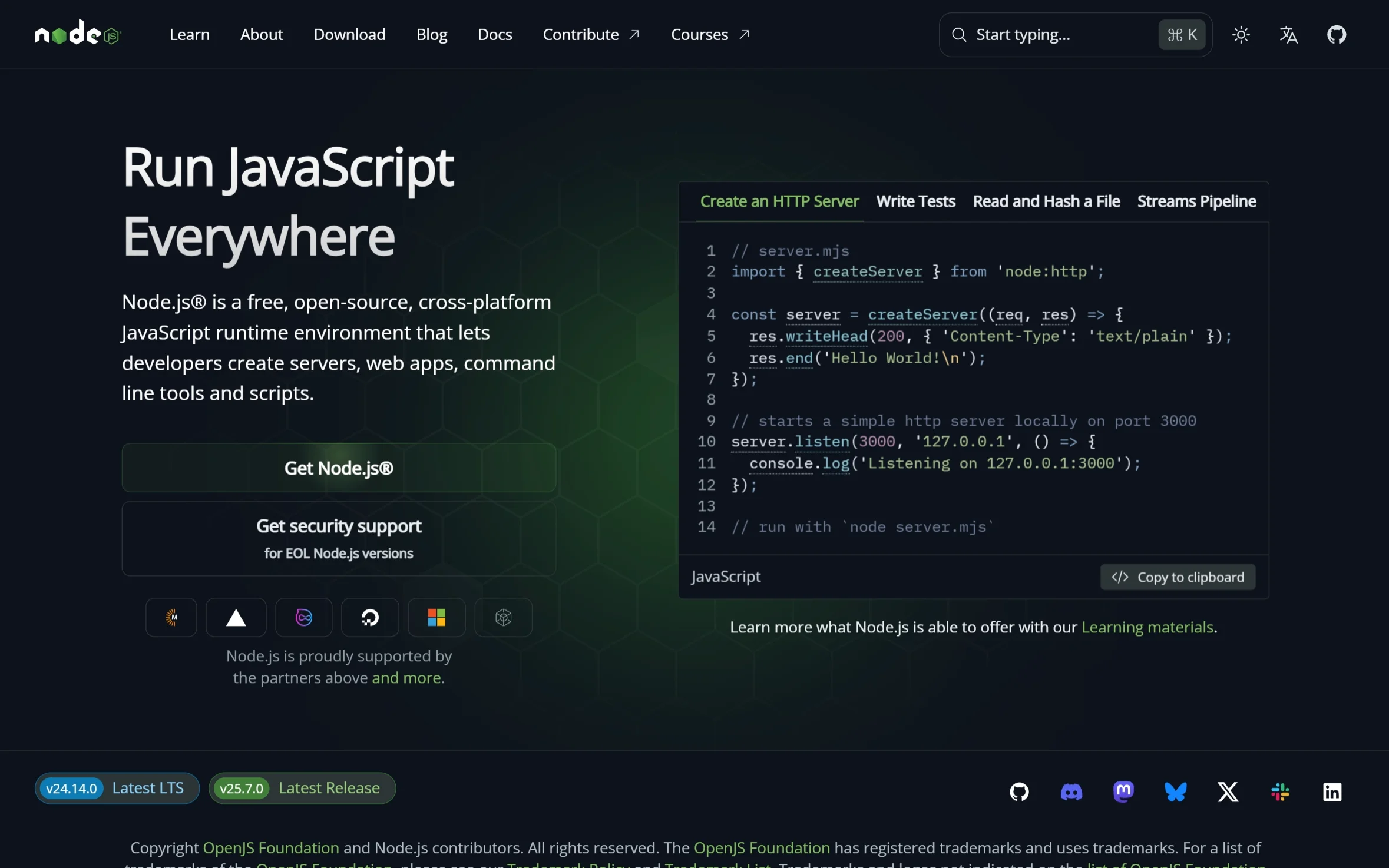Switch to the Streams Pipeline tab
This screenshot has width=1389, height=868.
1197,201
